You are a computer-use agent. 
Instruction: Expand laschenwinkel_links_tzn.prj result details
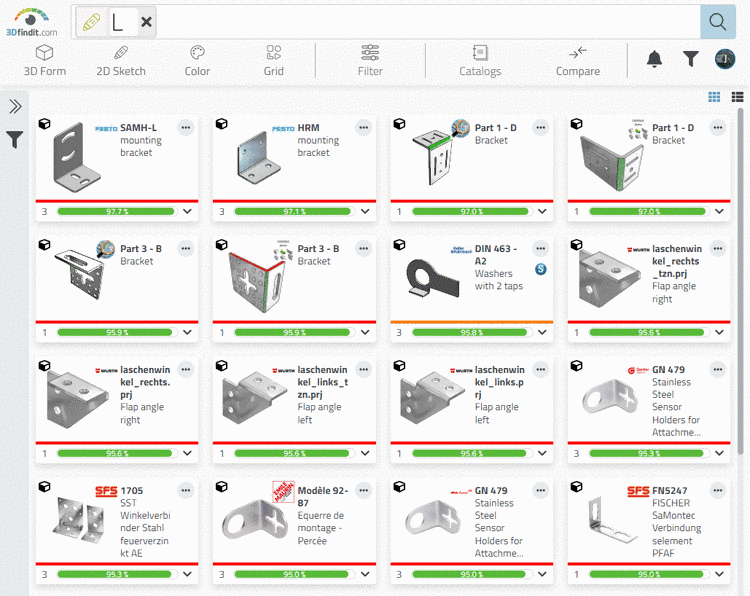[x=365, y=453]
